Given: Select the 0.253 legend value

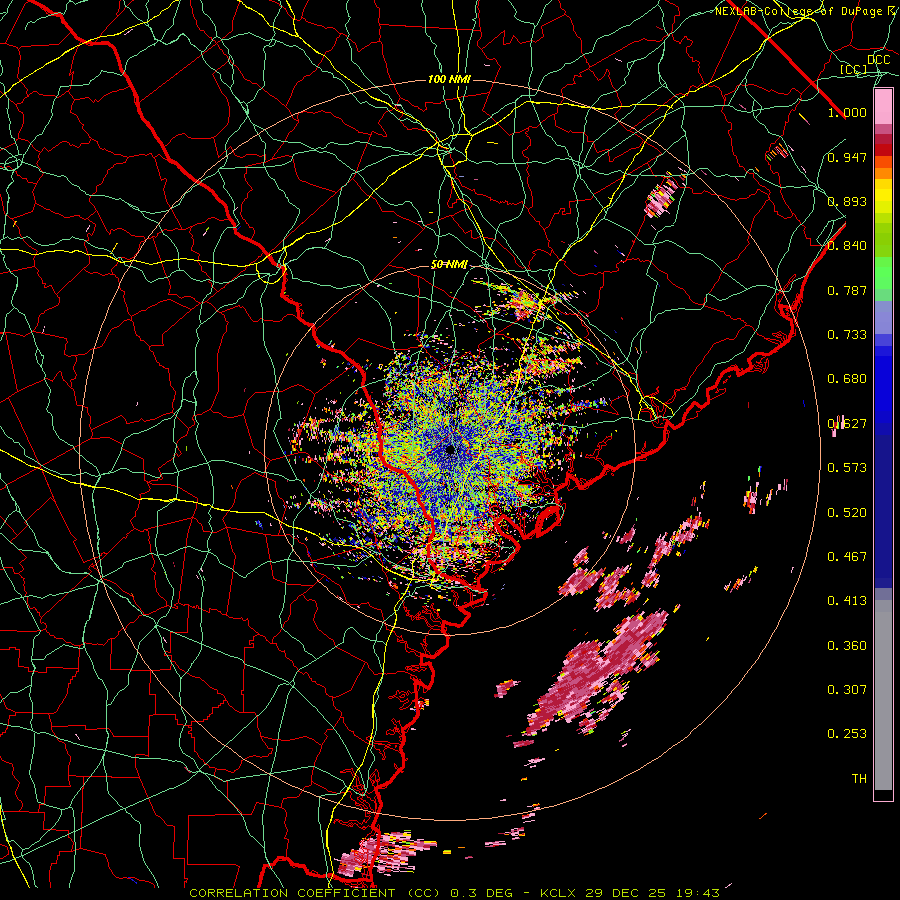Looking at the screenshot, I should [x=847, y=734].
